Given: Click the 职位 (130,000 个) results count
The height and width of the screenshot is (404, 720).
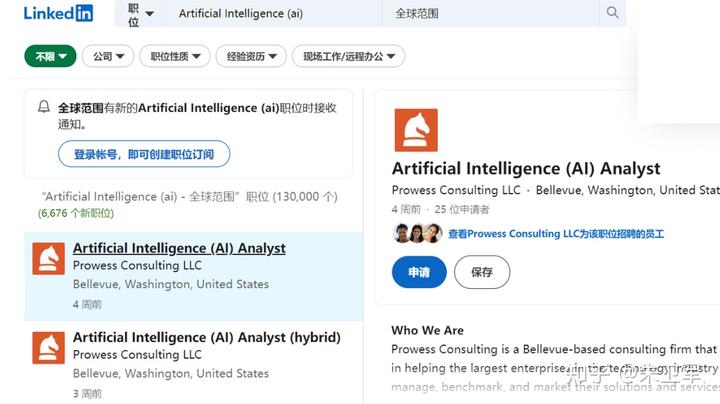Looking at the screenshot, I should (x=292, y=196).
